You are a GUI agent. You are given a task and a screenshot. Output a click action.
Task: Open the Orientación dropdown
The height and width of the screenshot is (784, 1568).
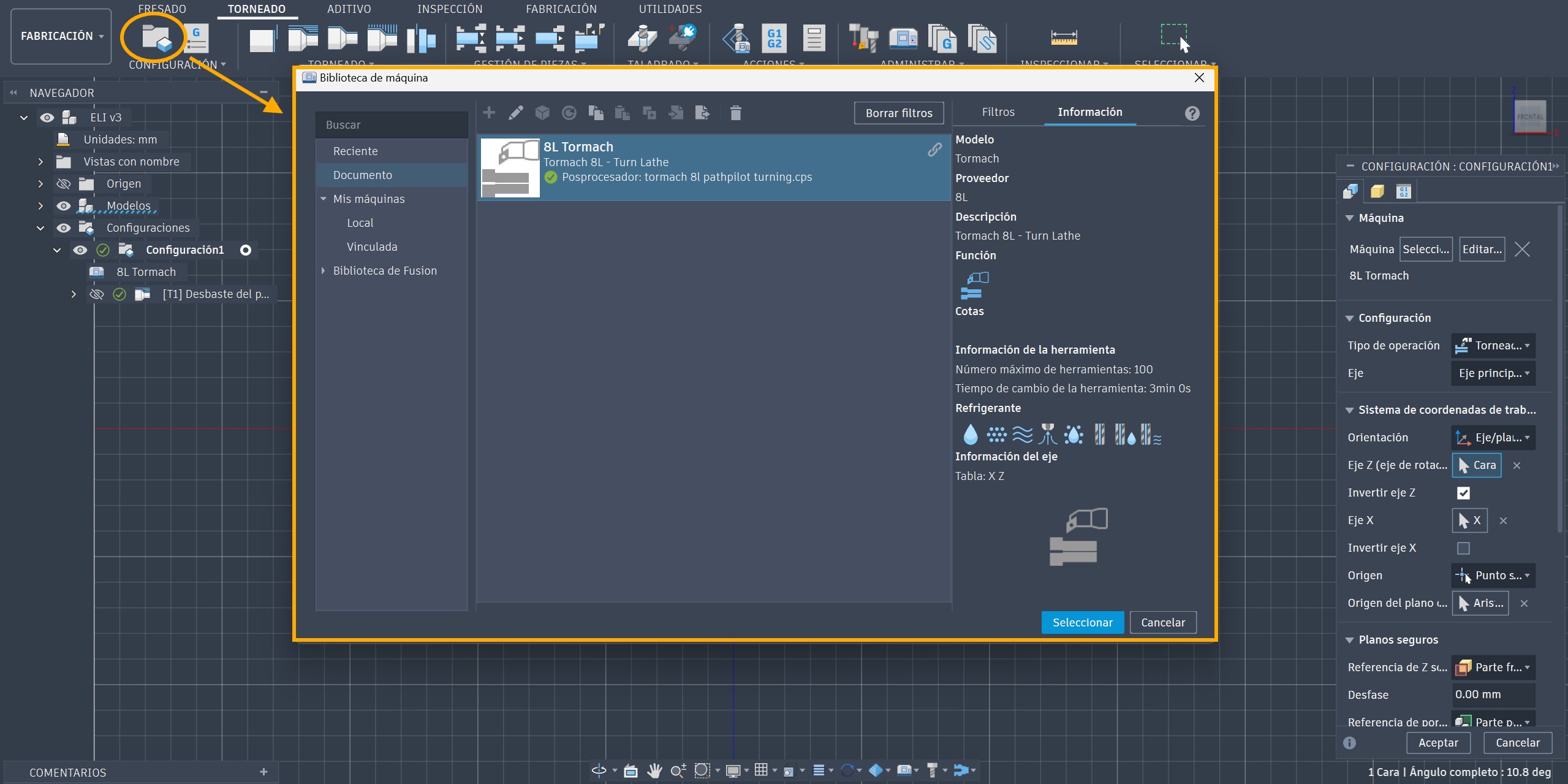[1493, 438]
